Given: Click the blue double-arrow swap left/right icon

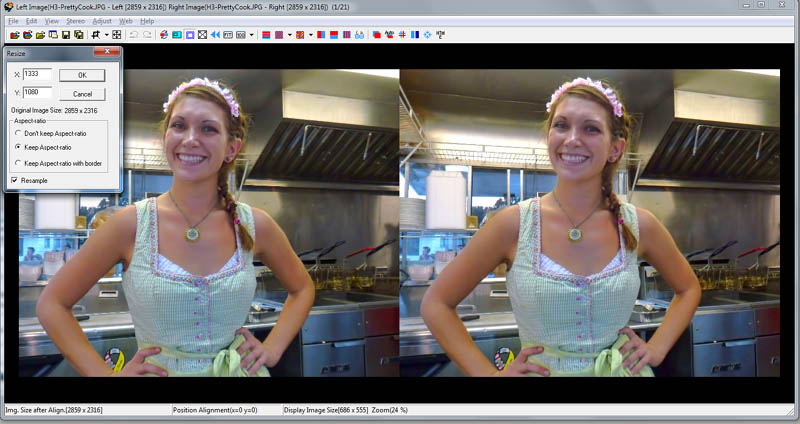Looking at the screenshot, I should pyautogui.click(x=215, y=34).
